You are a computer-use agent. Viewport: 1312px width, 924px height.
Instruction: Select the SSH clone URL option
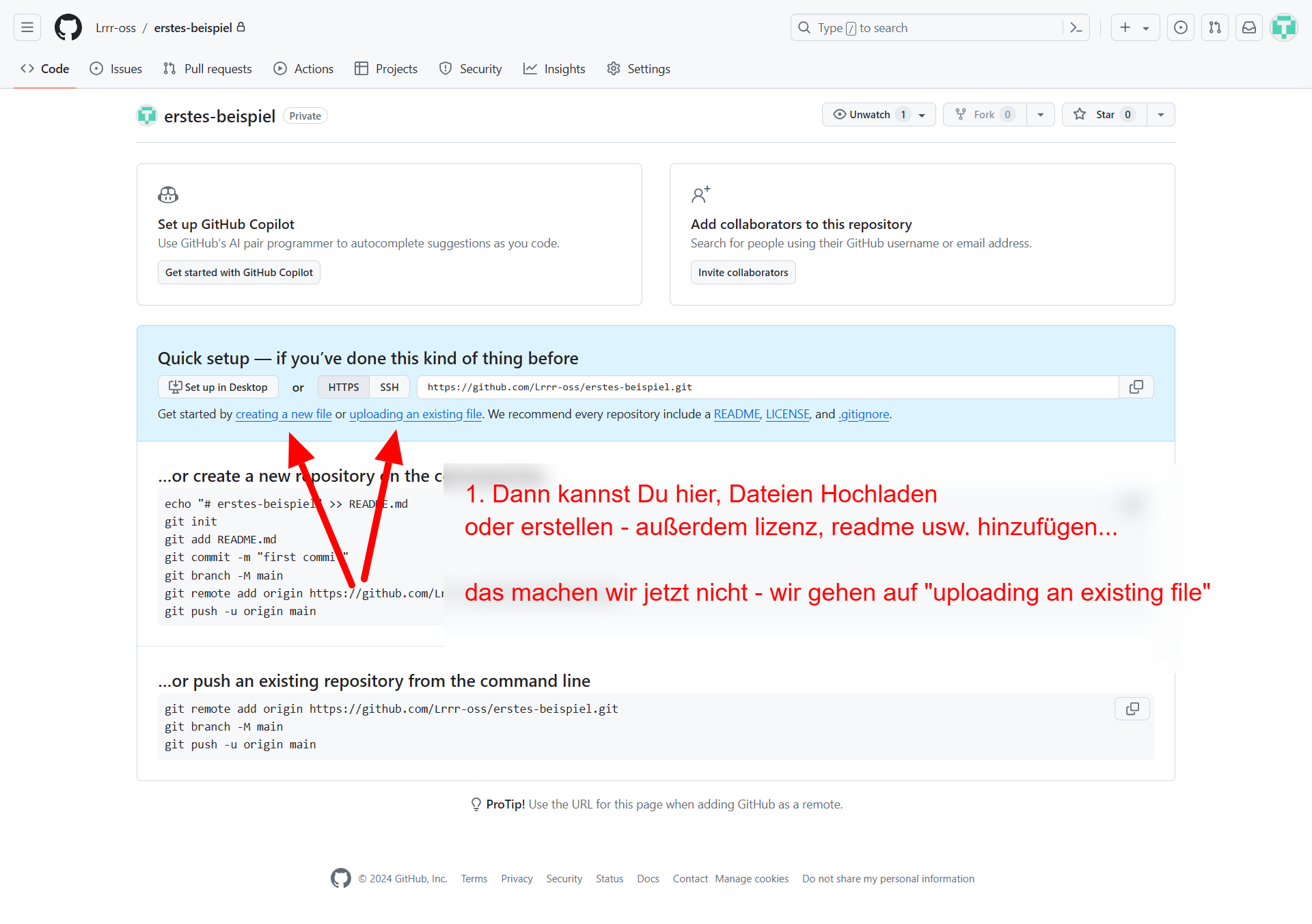tap(389, 387)
